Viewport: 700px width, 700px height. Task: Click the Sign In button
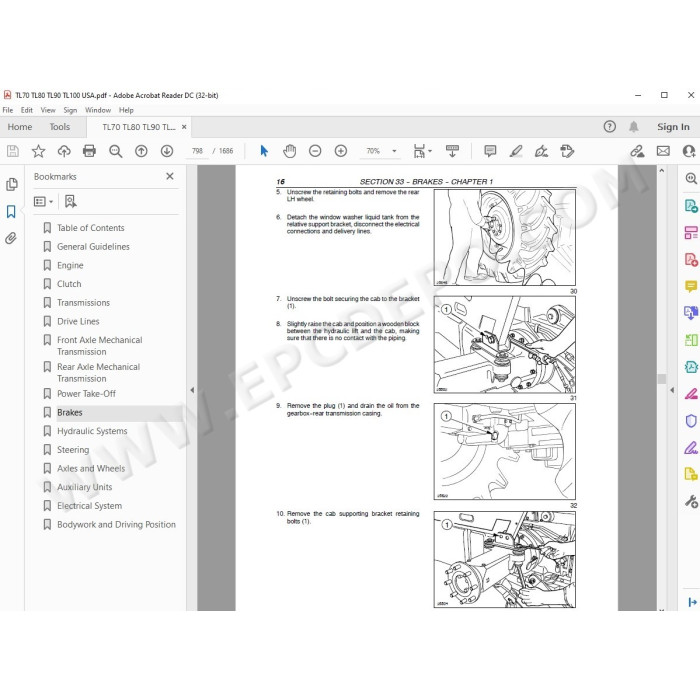[x=673, y=127]
